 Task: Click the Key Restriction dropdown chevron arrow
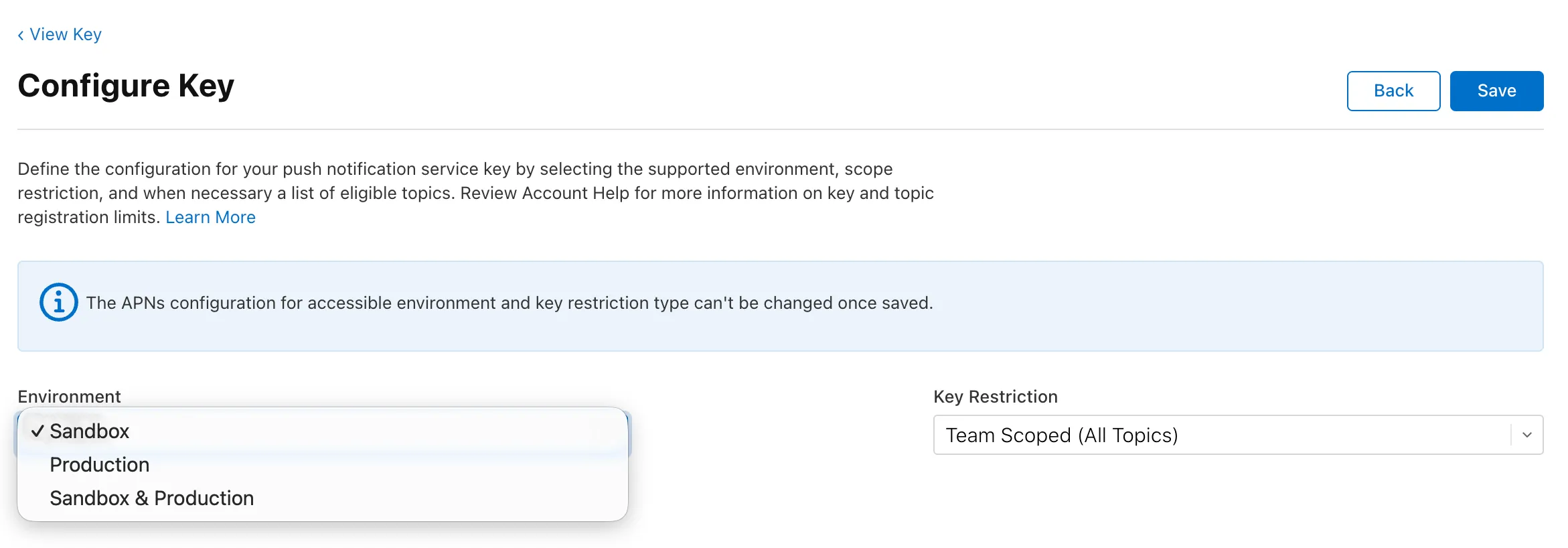tap(1526, 435)
